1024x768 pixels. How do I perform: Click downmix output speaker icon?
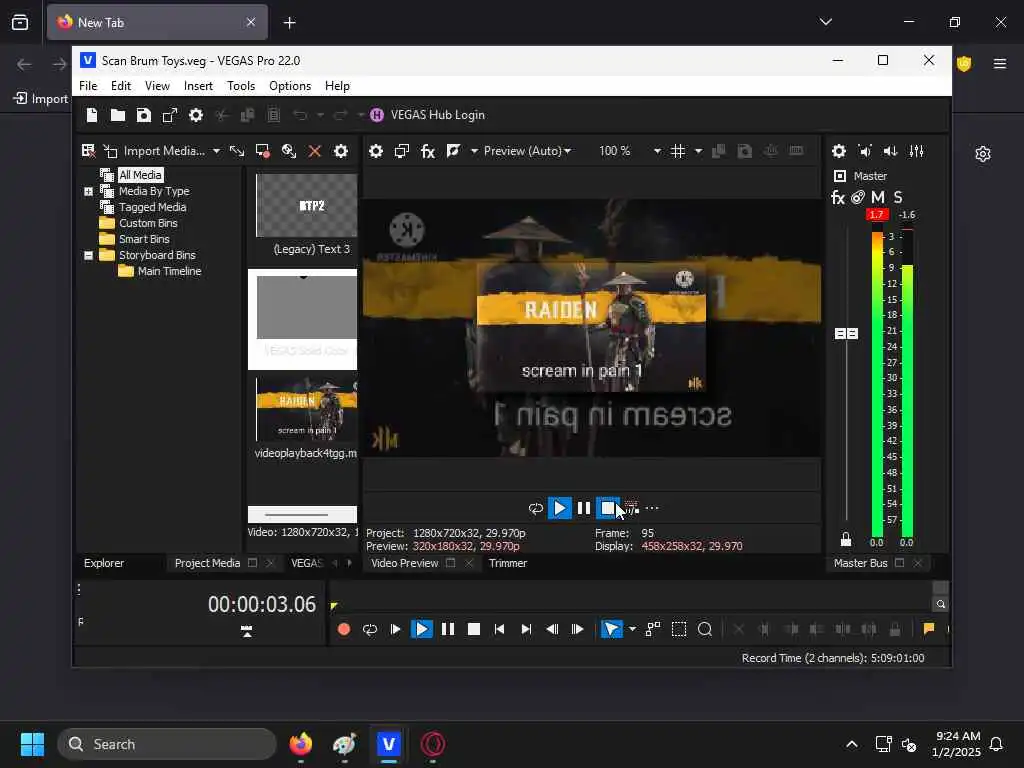(865, 151)
